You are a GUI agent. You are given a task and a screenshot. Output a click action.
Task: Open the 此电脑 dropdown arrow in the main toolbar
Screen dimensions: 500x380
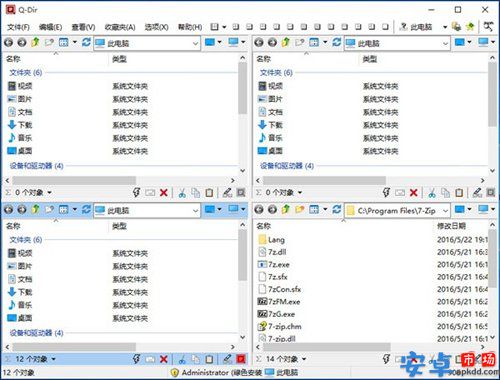pyautogui.click(x=445, y=27)
